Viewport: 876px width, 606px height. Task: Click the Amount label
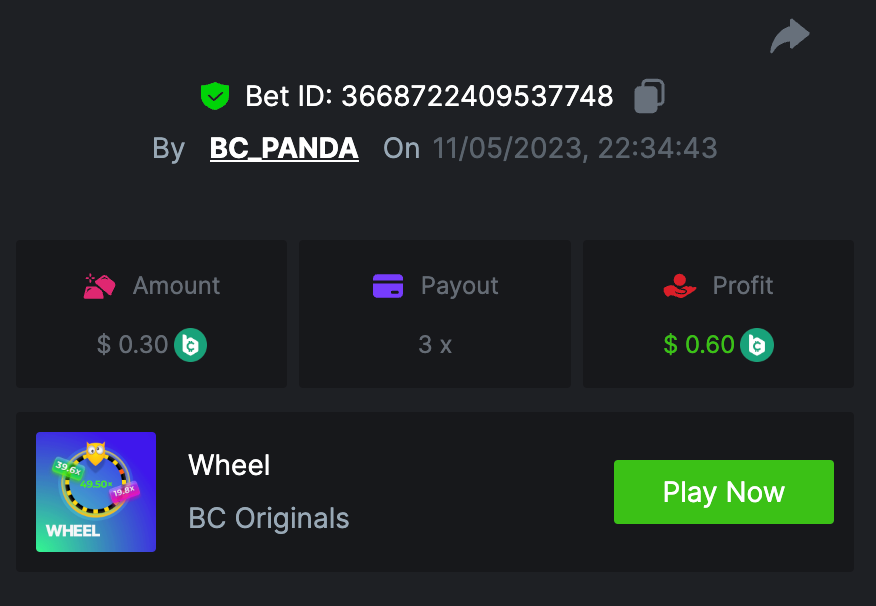pos(176,286)
